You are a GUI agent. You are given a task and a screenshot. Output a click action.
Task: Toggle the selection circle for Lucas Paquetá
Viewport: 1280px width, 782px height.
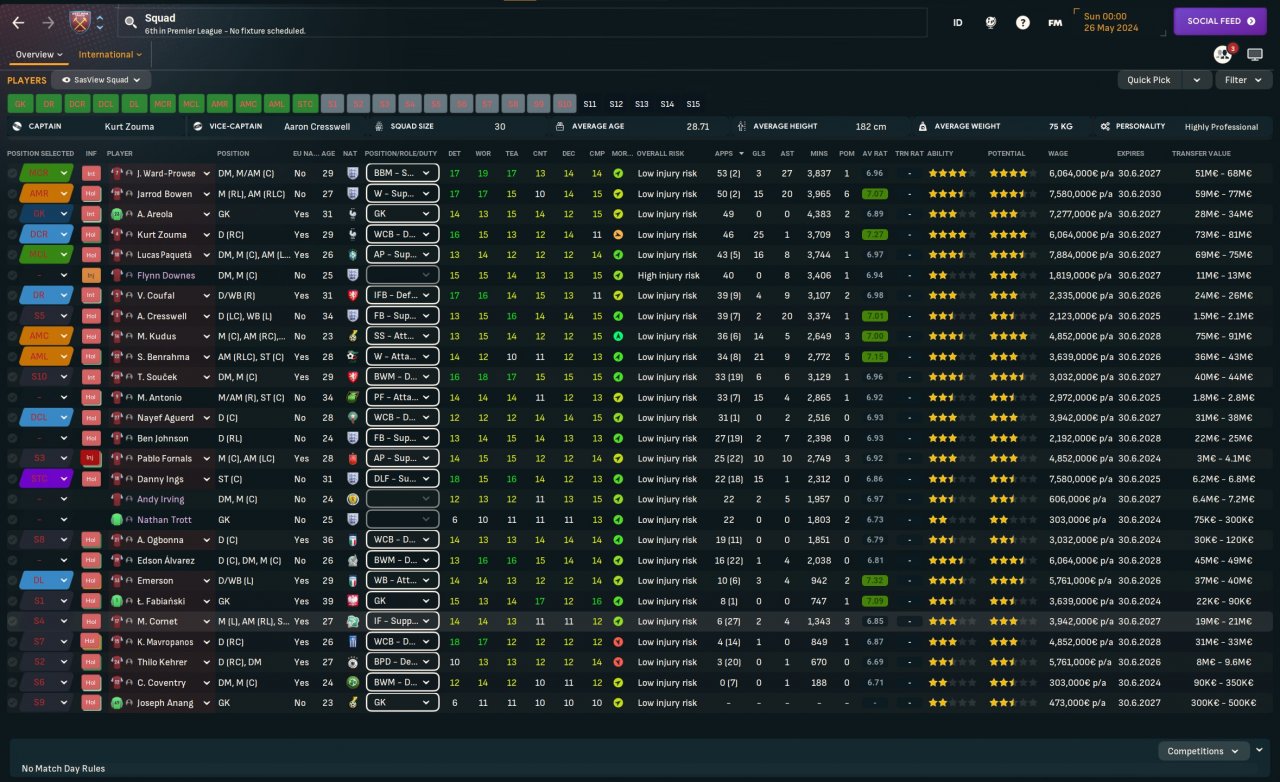click(11, 255)
